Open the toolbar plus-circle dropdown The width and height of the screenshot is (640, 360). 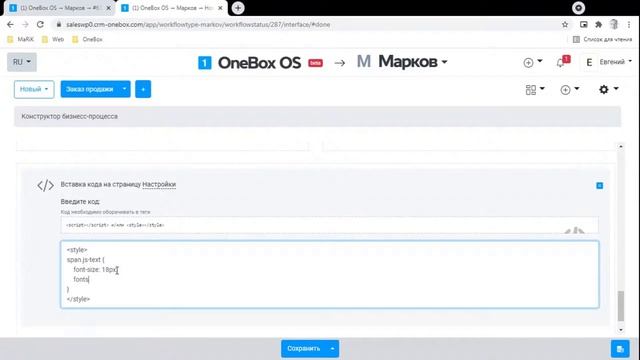click(x=570, y=89)
